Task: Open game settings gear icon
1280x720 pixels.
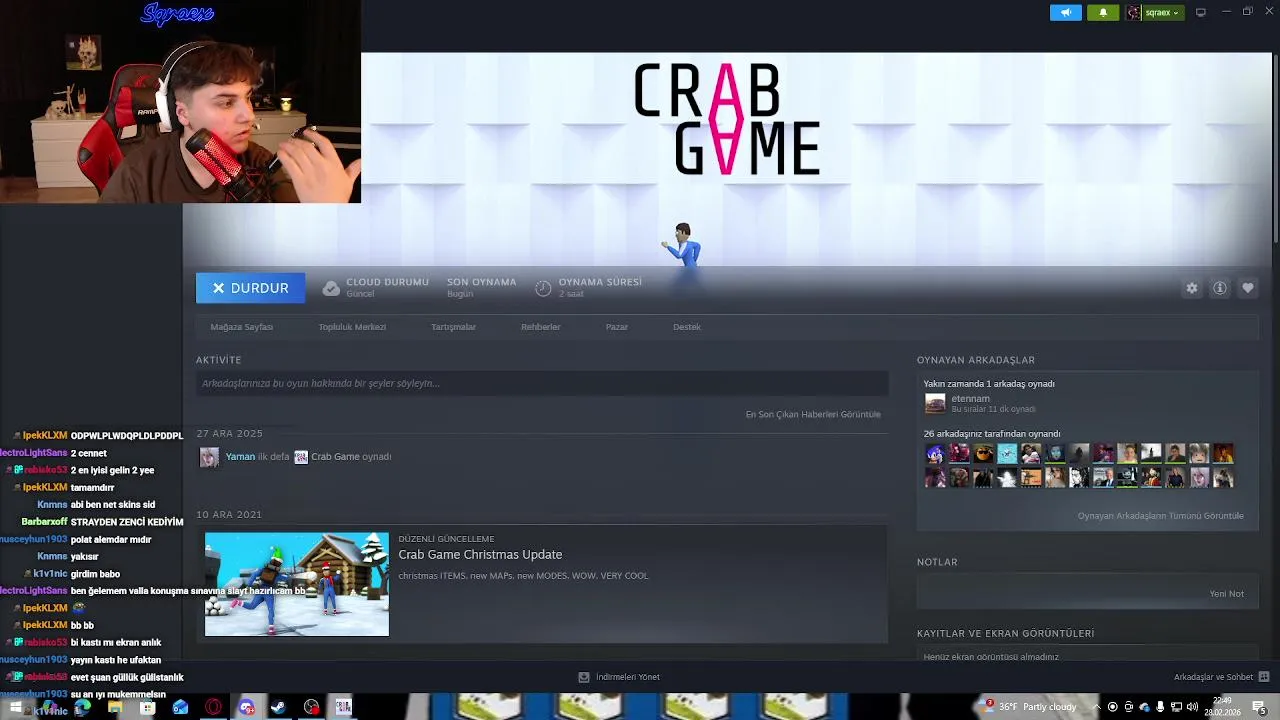Action: click(x=1192, y=288)
